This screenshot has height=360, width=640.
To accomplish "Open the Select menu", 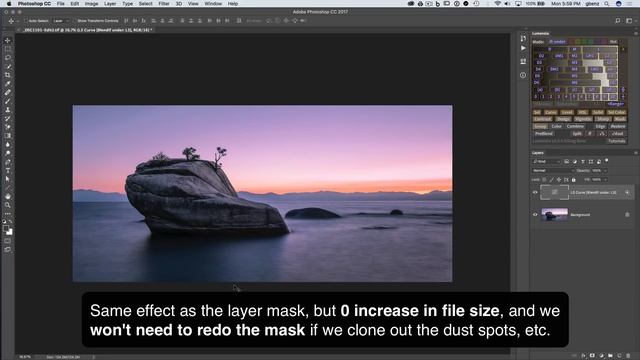I will pyautogui.click(x=145, y=4).
